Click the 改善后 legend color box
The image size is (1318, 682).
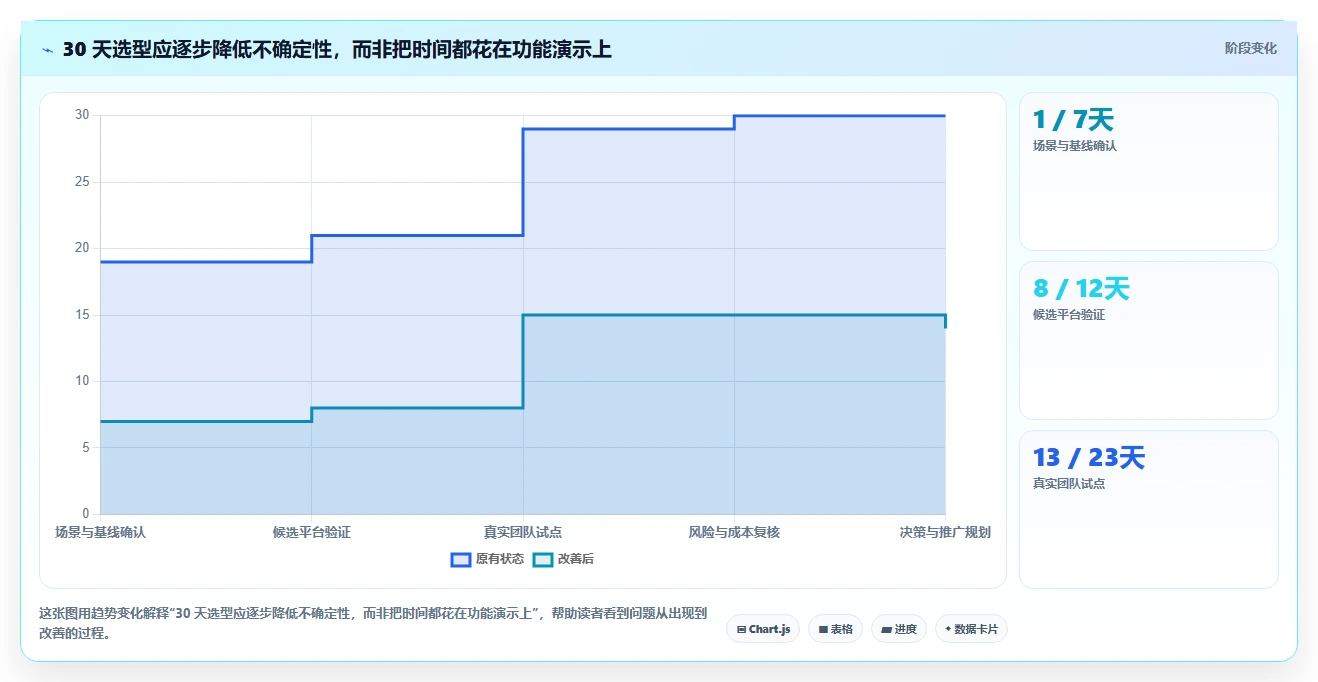pos(542,560)
